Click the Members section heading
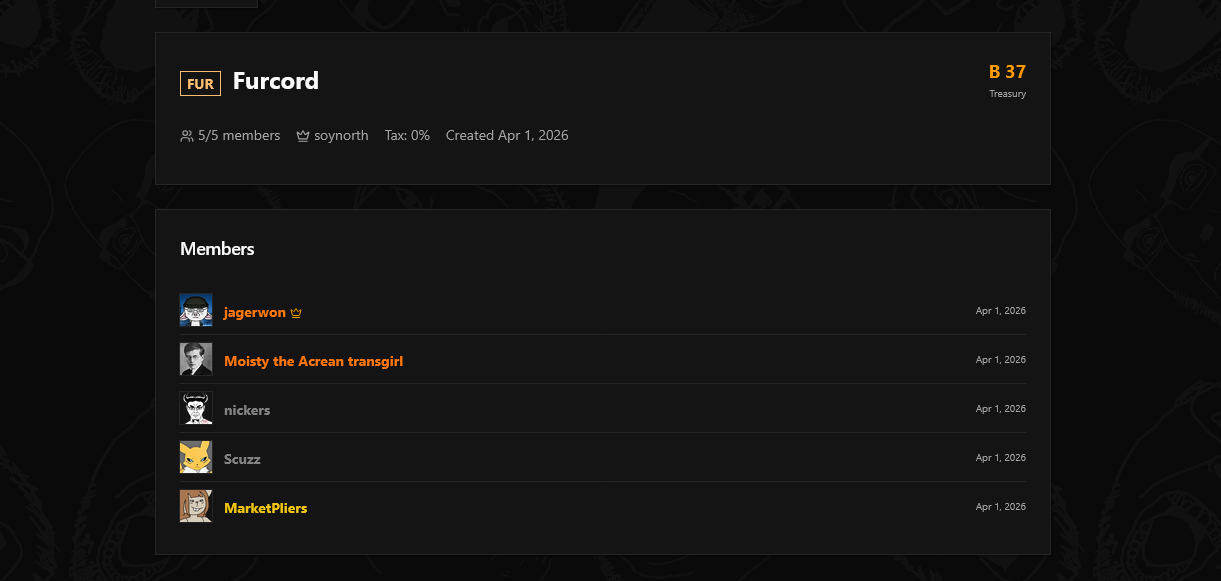 click(x=217, y=249)
